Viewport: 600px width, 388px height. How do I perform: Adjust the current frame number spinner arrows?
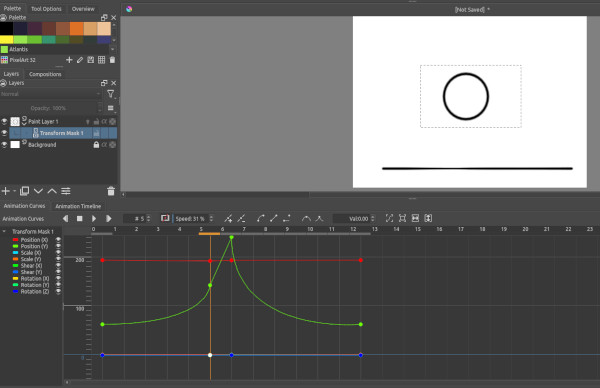[x=149, y=218]
